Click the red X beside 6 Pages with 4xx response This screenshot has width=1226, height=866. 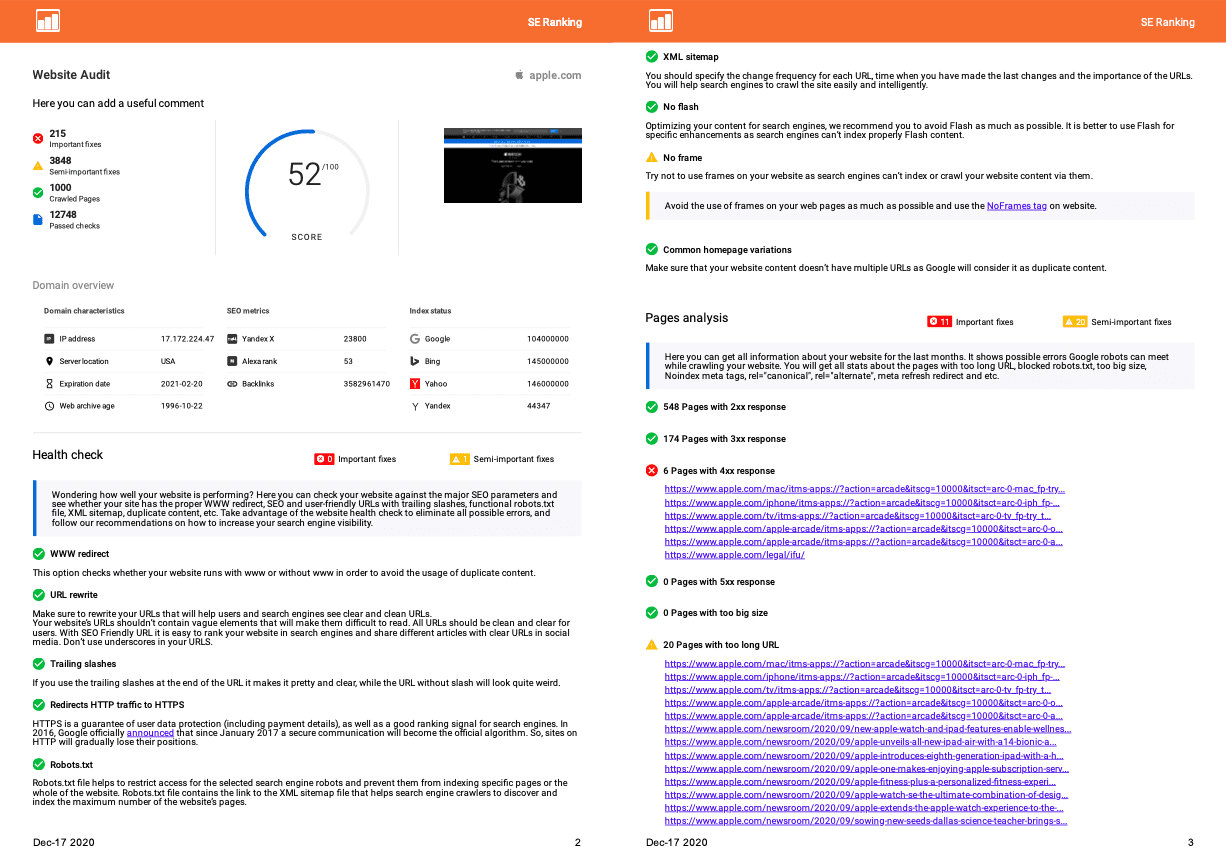click(652, 471)
